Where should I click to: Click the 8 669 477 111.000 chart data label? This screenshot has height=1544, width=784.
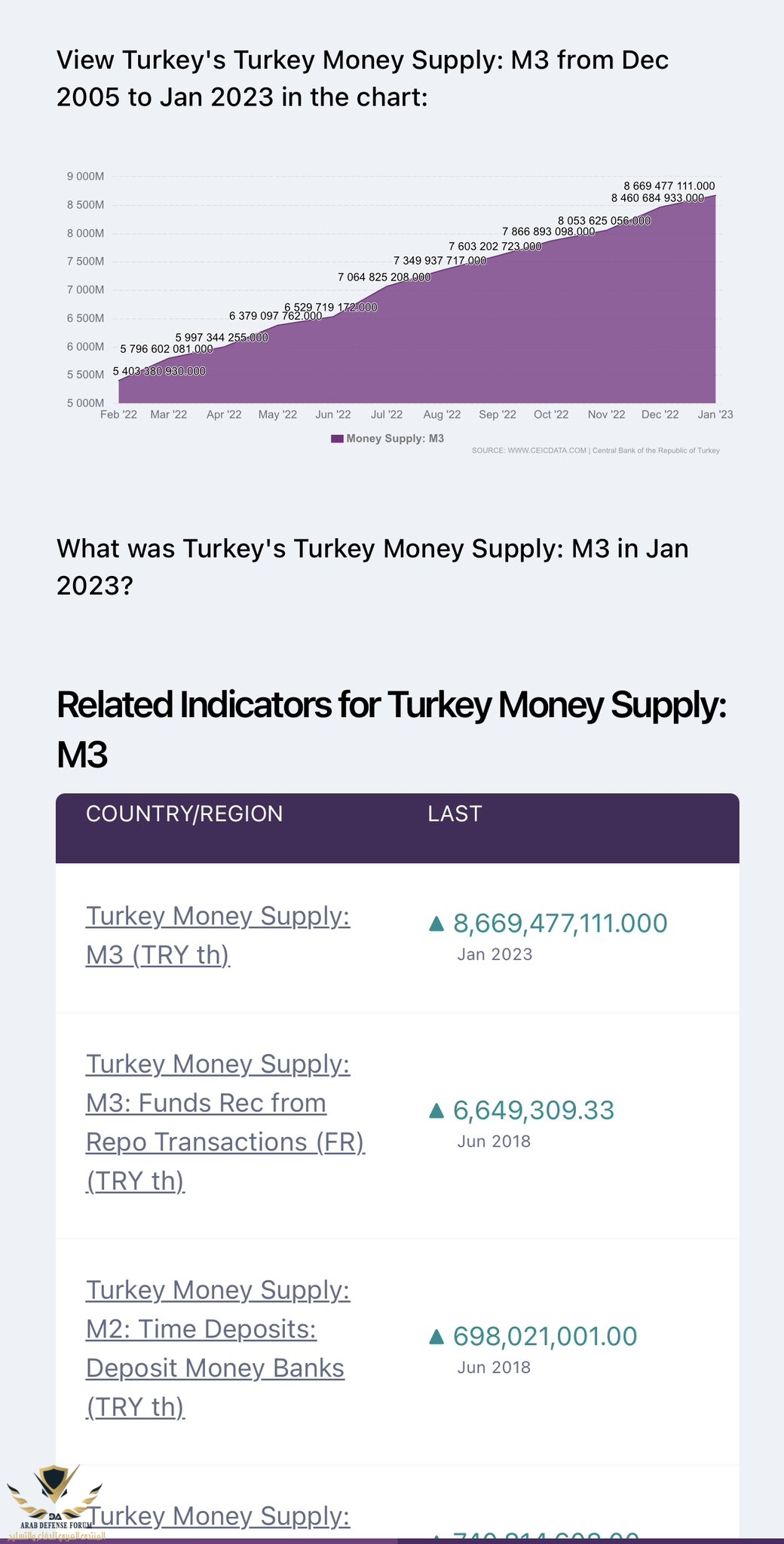[x=669, y=185]
